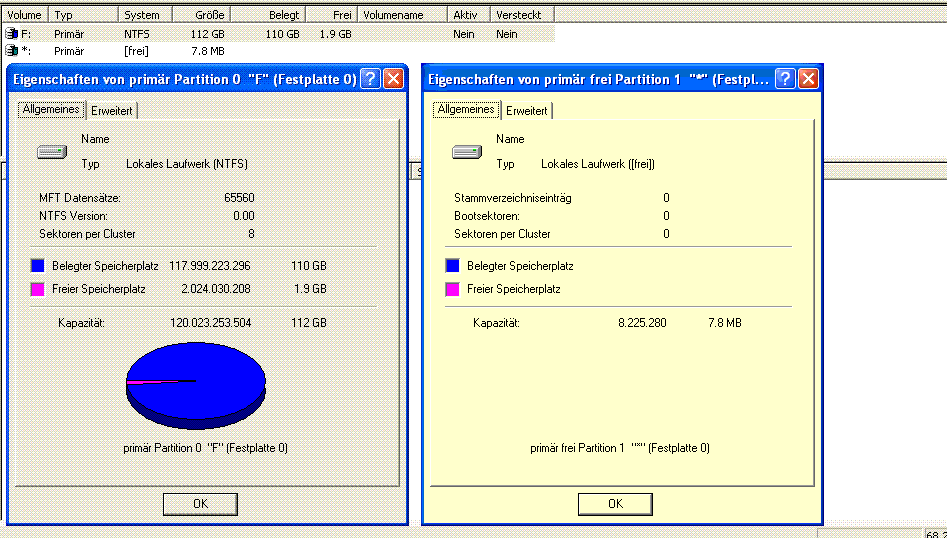947x538 pixels.
Task: Sort by Volumename column header
Action: point(403,15)
